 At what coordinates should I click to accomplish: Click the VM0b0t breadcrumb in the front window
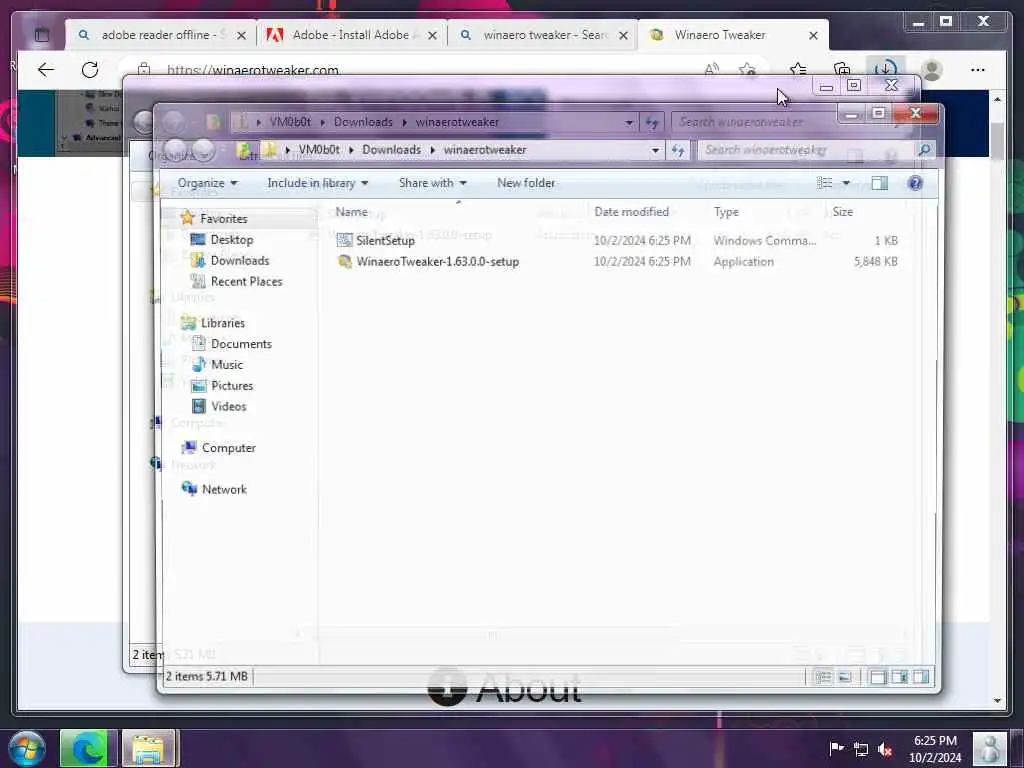click(x=319, y=150)
